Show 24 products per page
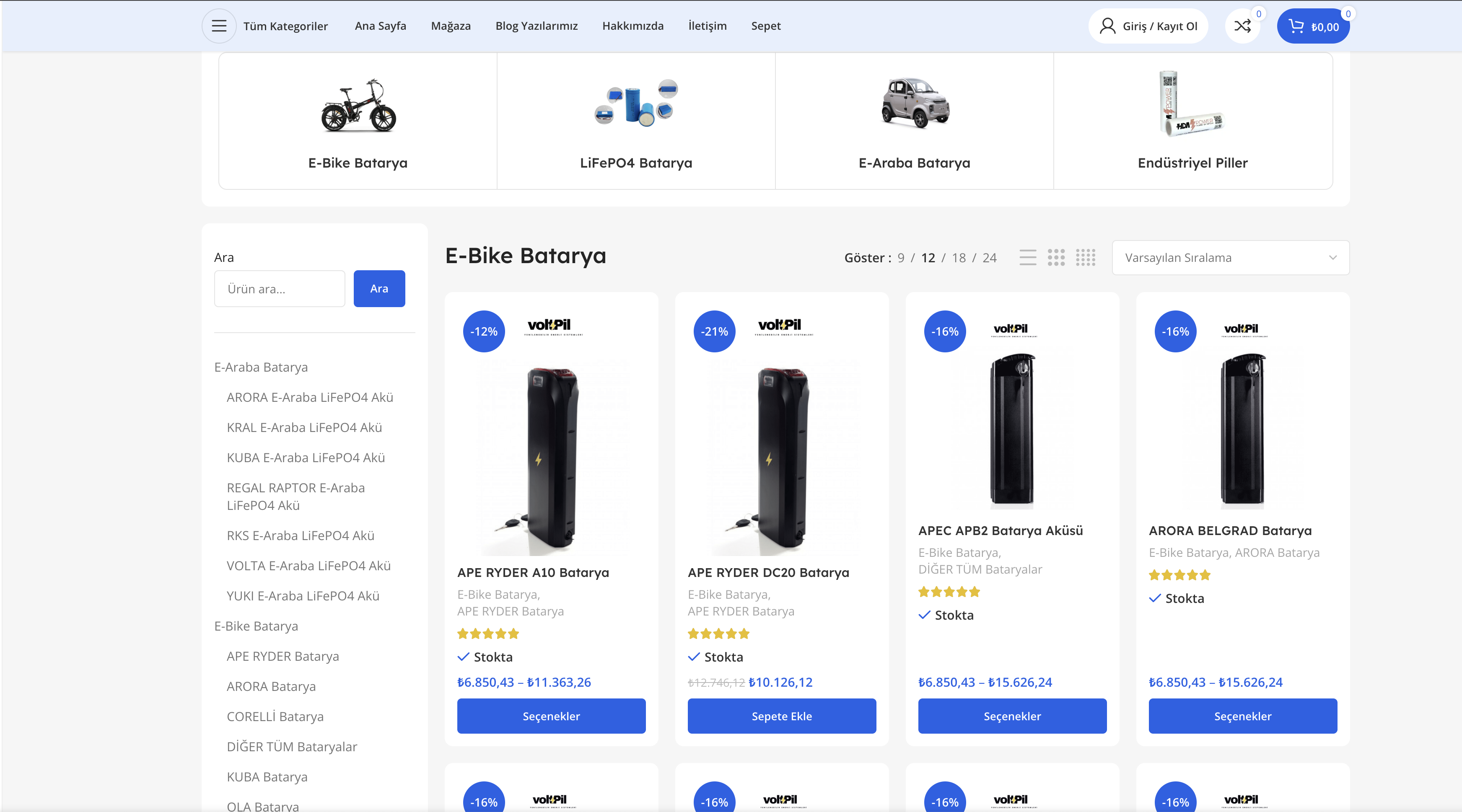The width and height of the screenshot is (1462, 812). coord(989,258)
